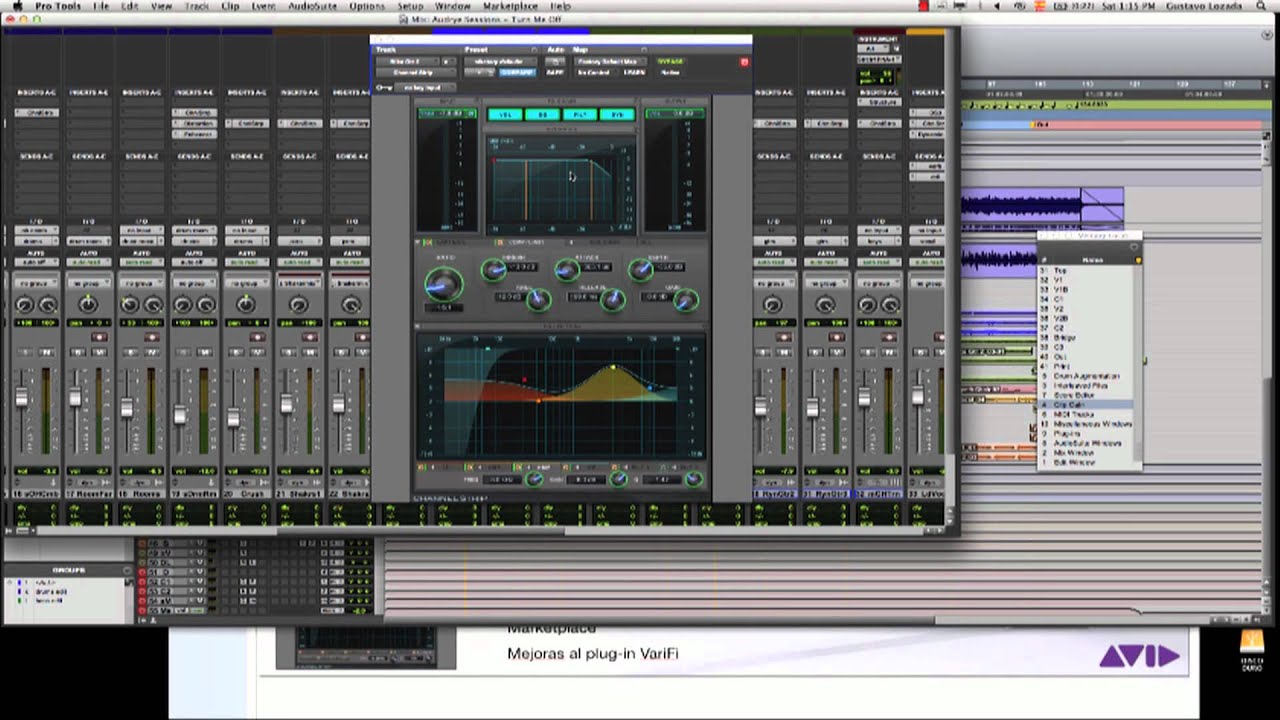This screenshot has width=1280, height=720.
Task: Click the ChnStrp insert on track 16 aOHCmb
Action: coord(35,112)
